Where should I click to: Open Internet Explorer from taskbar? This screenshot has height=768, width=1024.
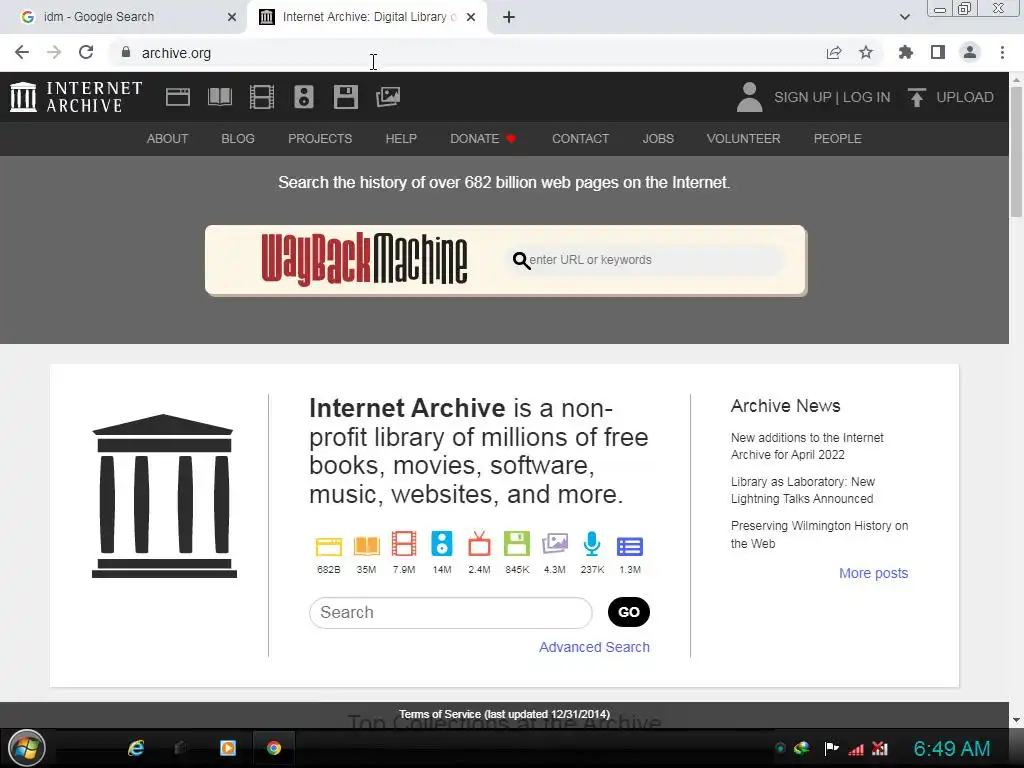point(135,748)
